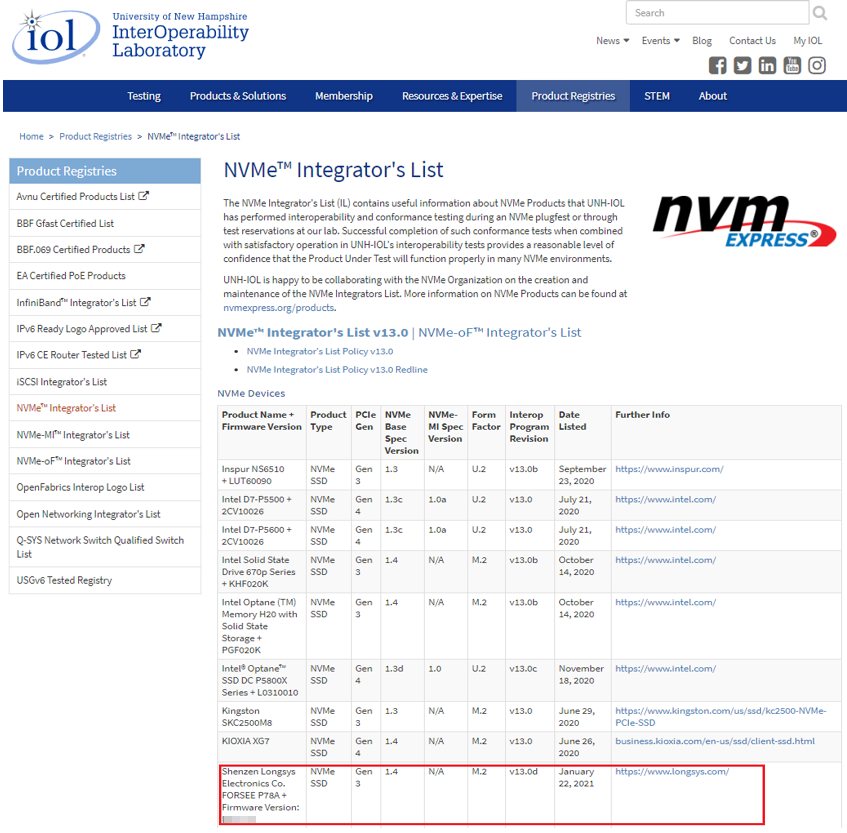Open OpenFabrics Interop Logo List
Viewport: 847px width, 833px height.
(x=105, y=487)
